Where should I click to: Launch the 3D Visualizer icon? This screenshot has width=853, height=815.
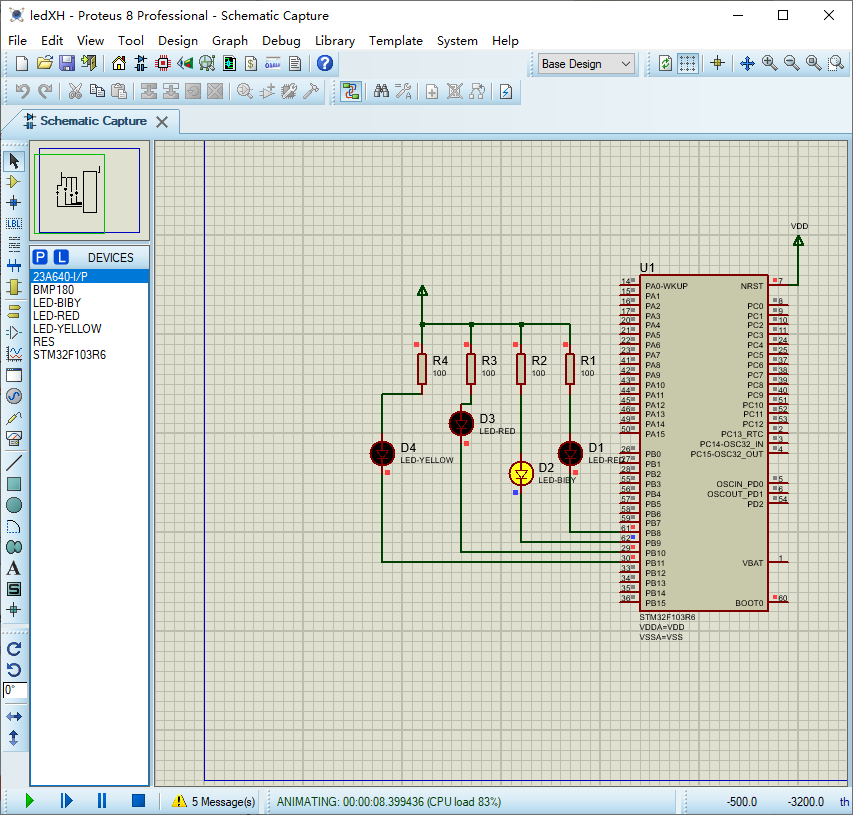click(185, 64)
